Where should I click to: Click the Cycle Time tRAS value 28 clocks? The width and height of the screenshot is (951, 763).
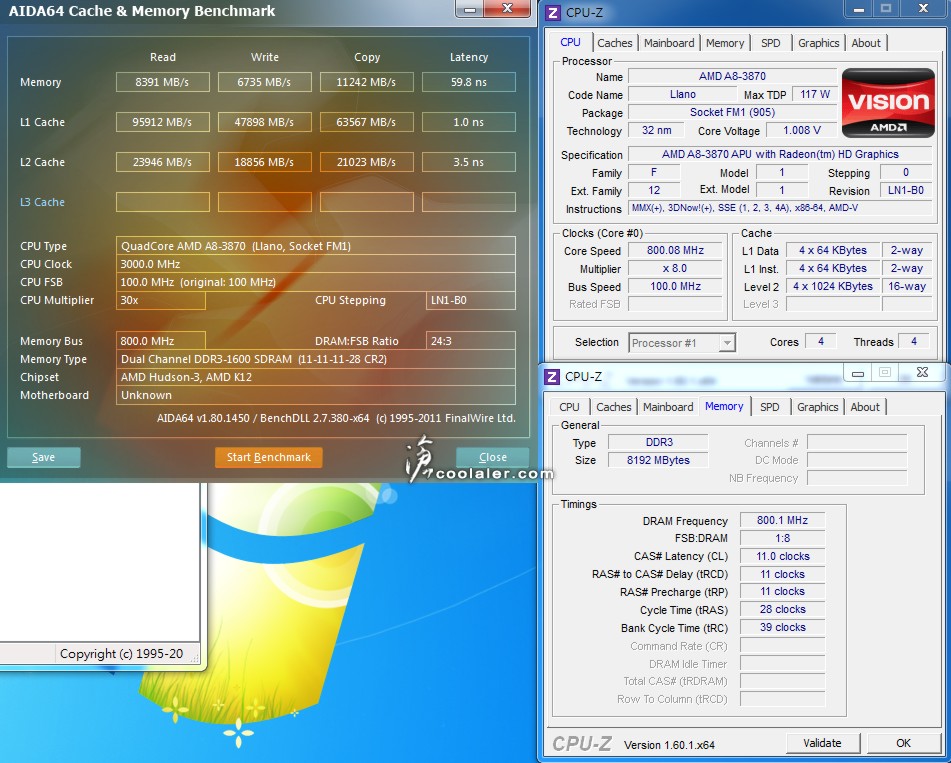pos(782,610)
